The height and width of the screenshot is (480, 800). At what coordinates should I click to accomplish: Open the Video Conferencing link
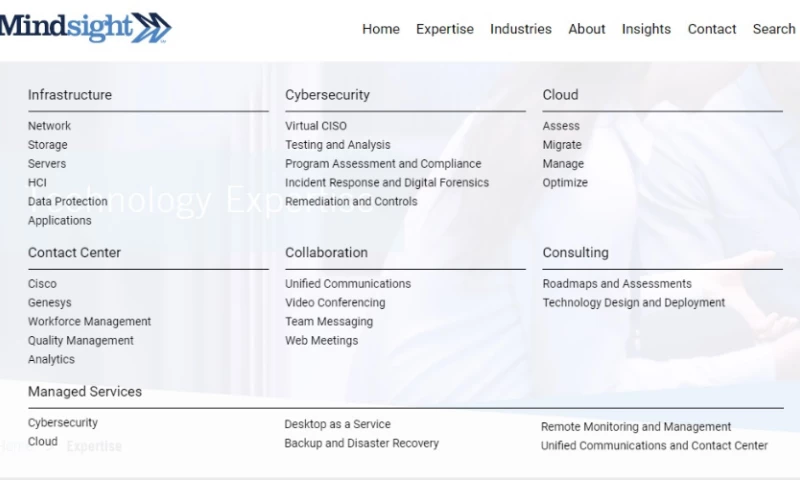pos(335,303)
